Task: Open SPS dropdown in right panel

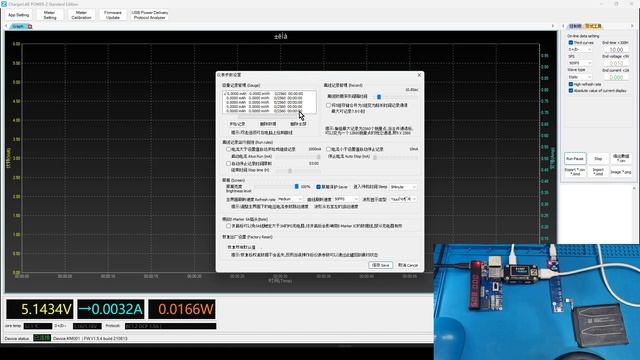Action: tap(580, 63)
